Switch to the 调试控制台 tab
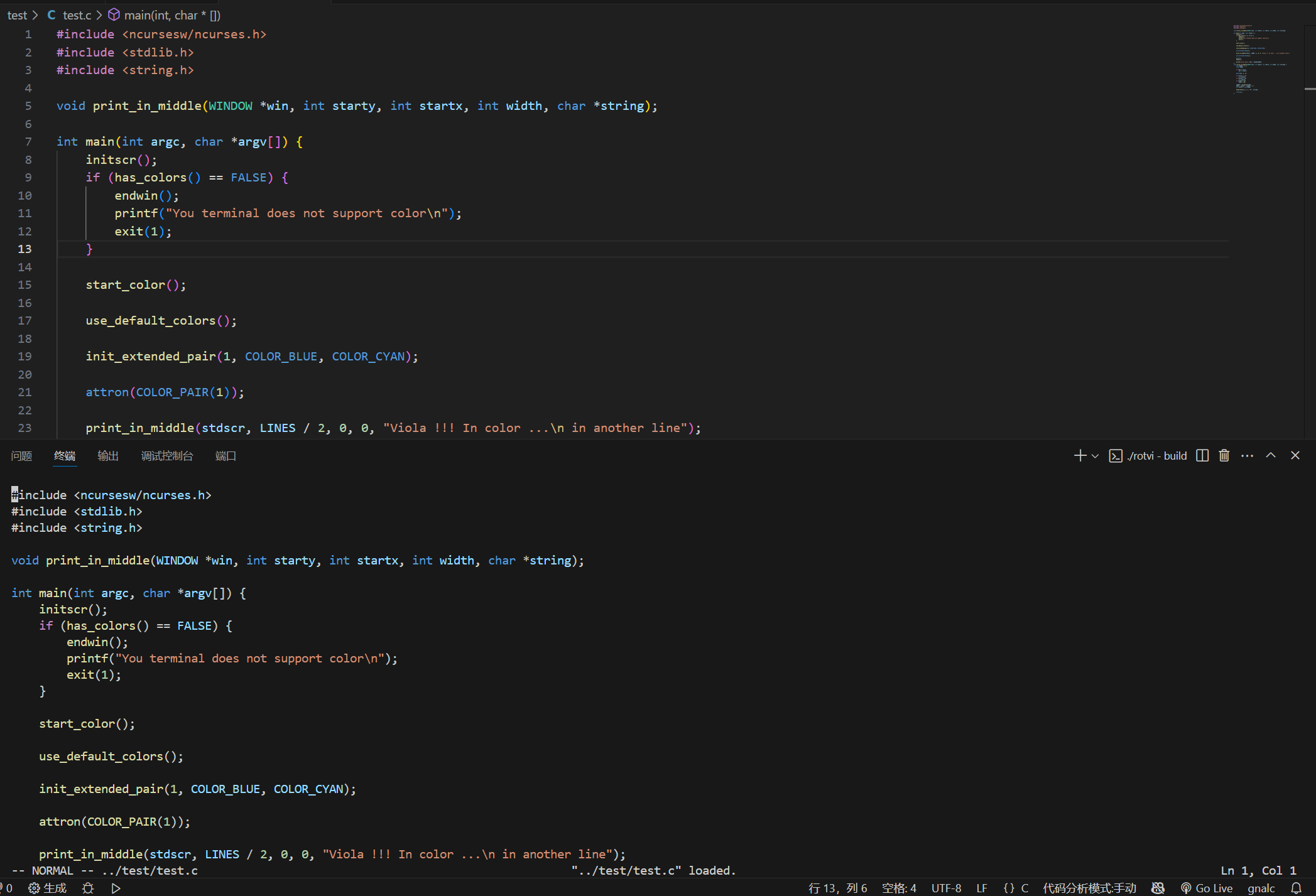1316x896 pixels. coord(167,456)
